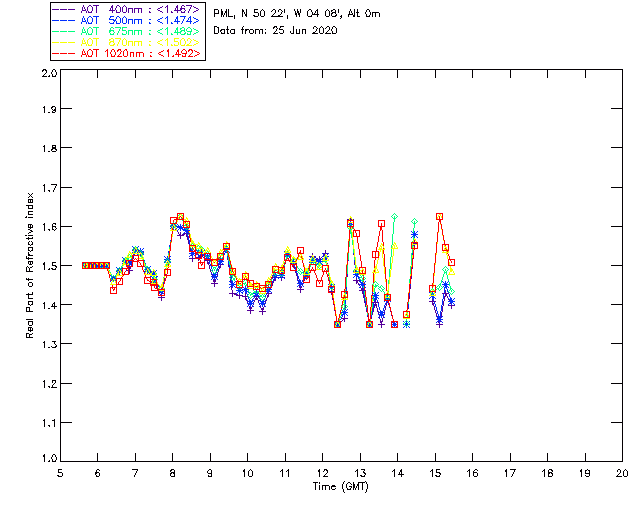
Task: Click the x-axis tick label '15'
Action: click(435, 473)
